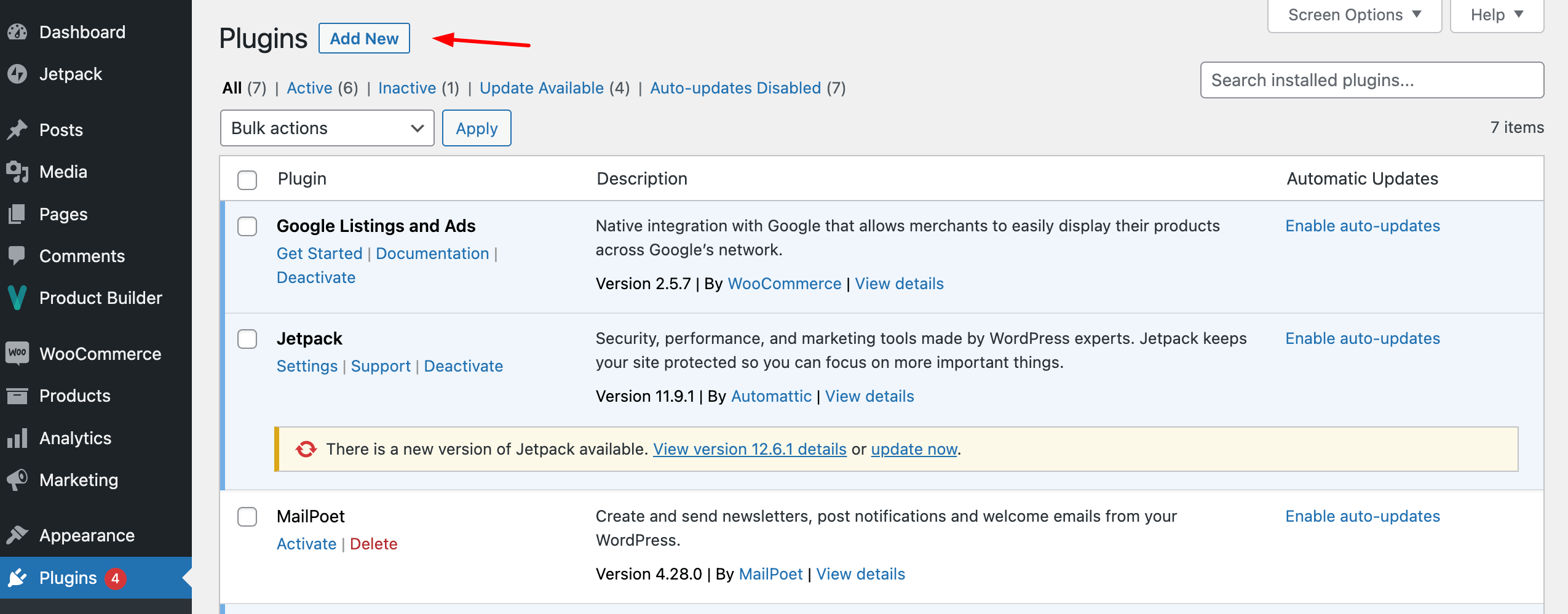
Task: Click the Comments speech bubble icon
Action: click(17, 256)
